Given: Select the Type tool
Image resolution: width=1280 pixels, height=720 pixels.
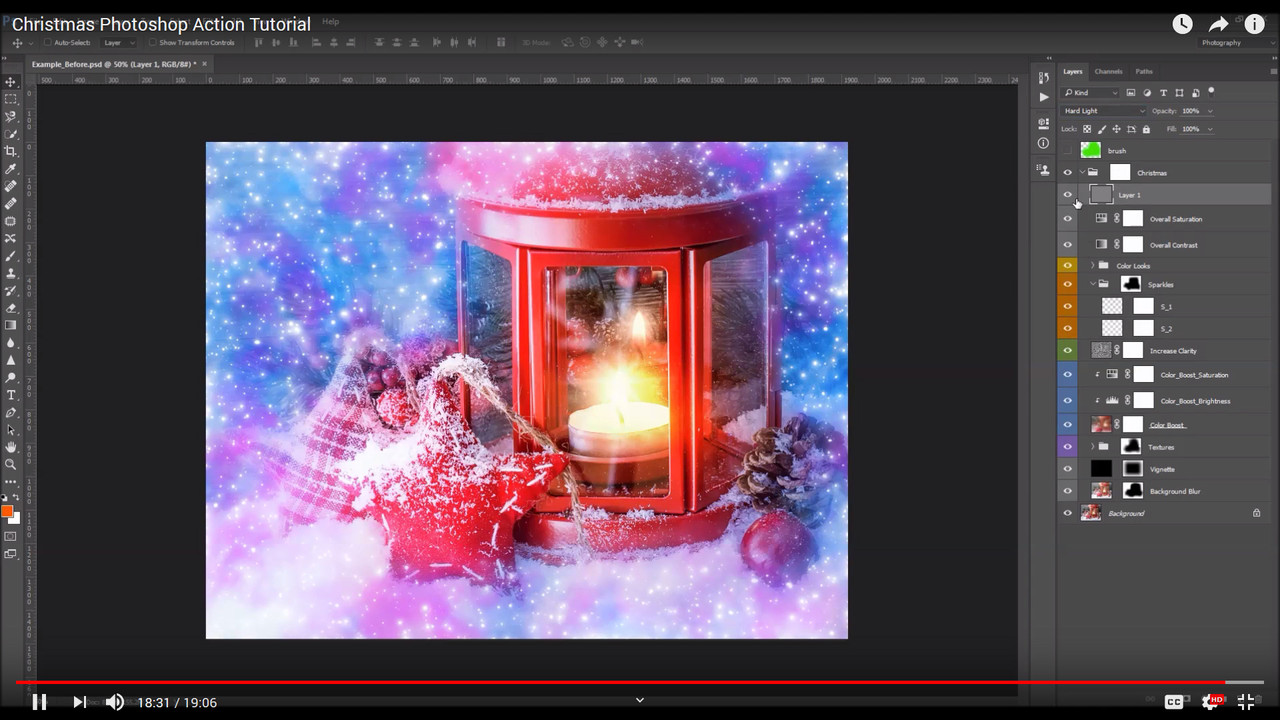Looking at the screenshot, I should click(x=11, y=395).
